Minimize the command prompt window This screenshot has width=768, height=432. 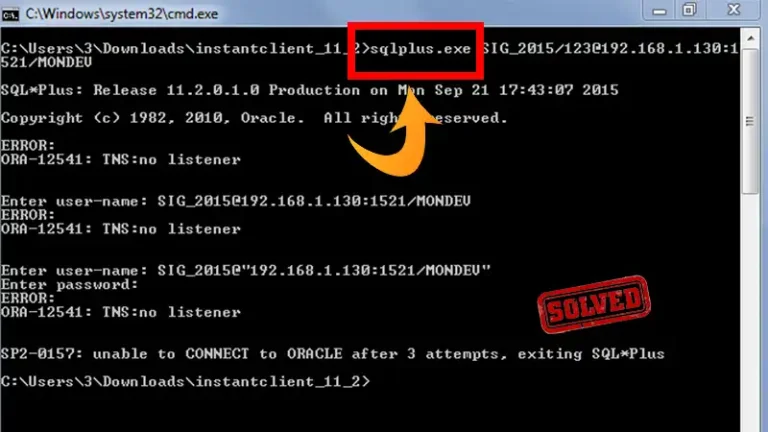[659, 11]
